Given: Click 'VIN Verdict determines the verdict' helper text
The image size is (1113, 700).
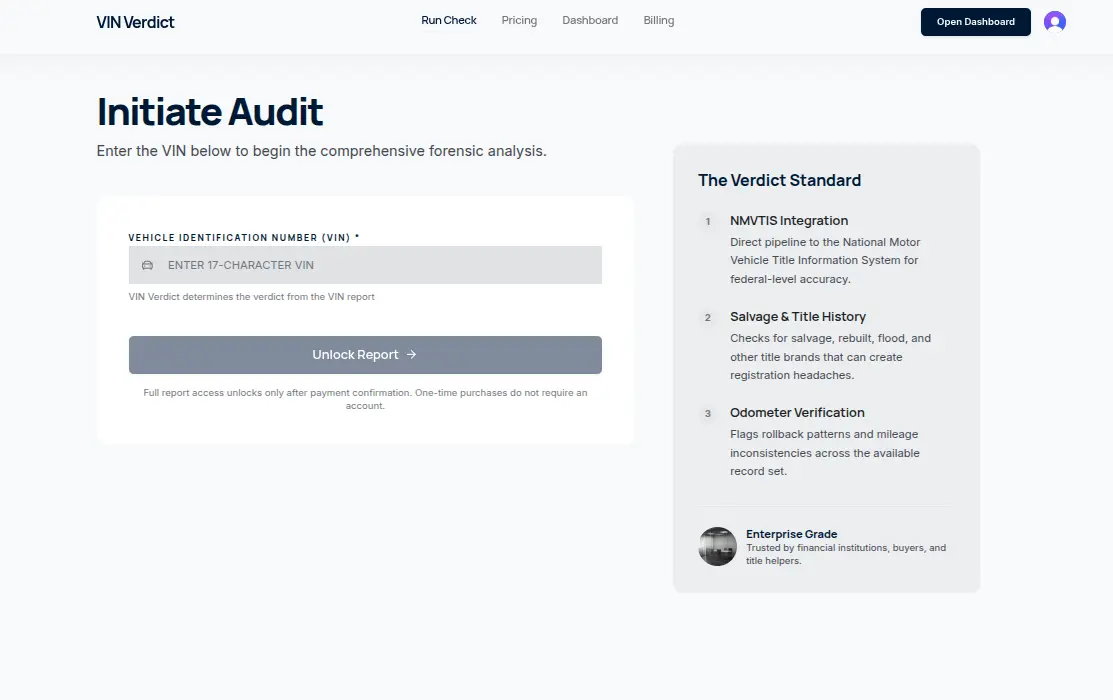Looking at the screenshot, I should tap(251, 297).
